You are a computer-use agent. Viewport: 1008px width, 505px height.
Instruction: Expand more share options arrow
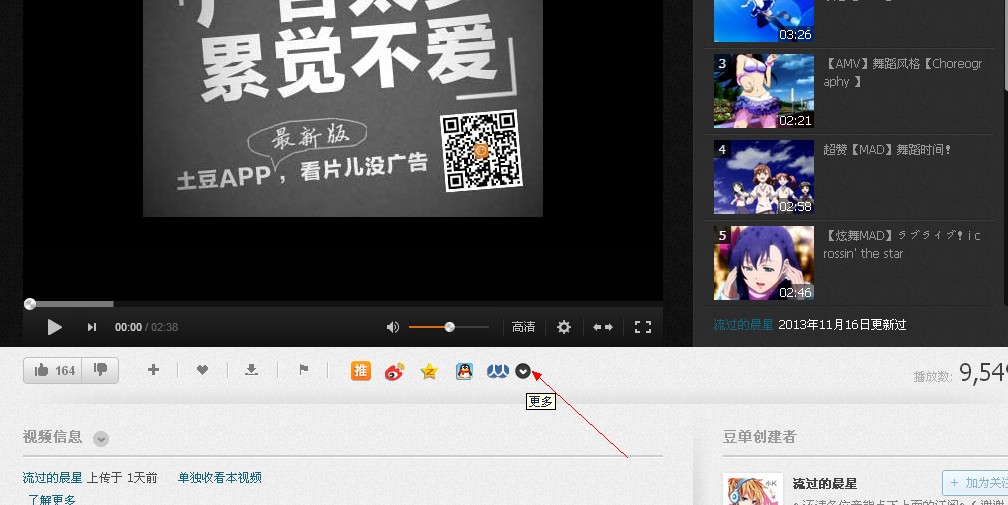[523, 371]
